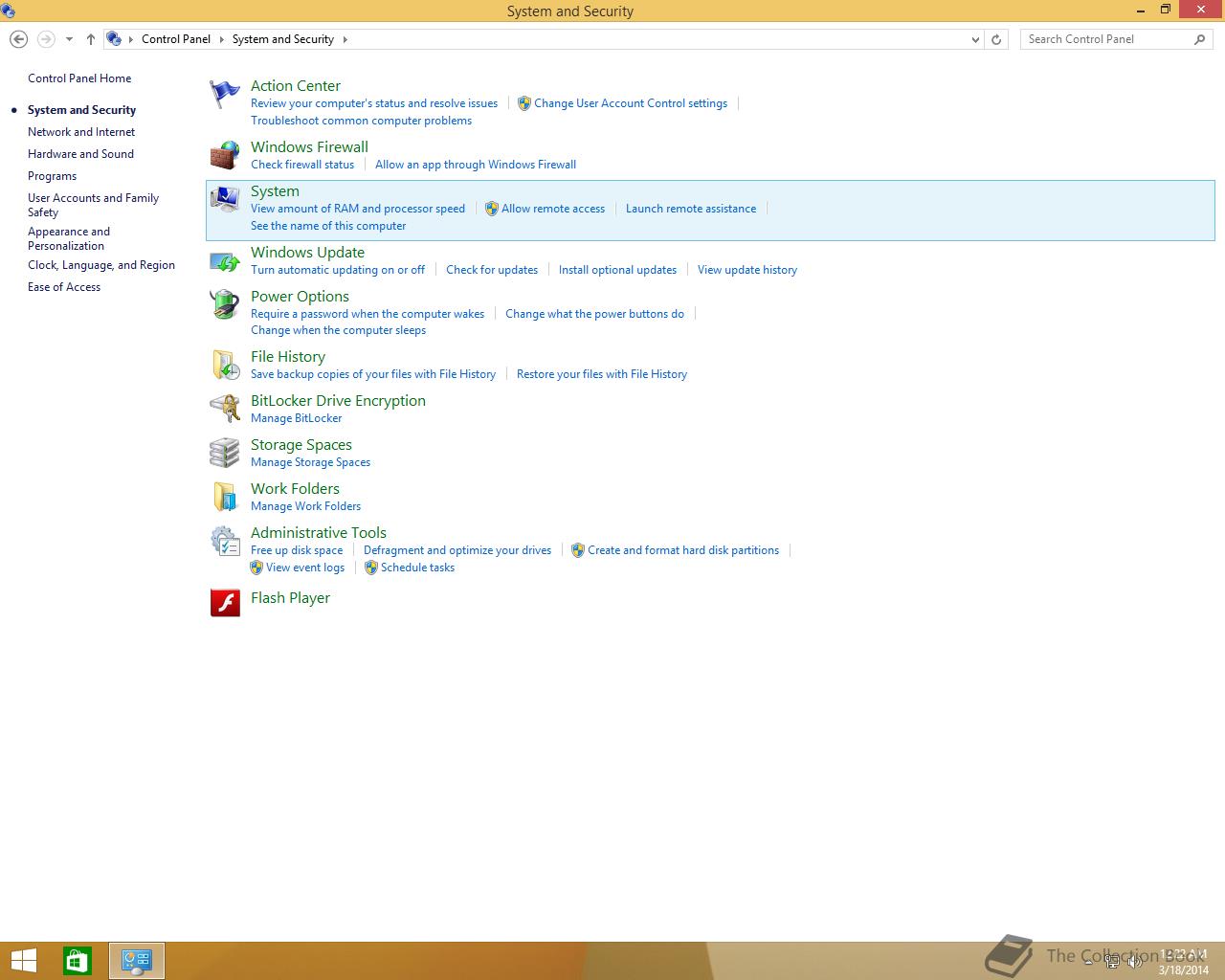Click the Storage Spaces drives icon
Image resolution: width=1225 pixels, height=980 pixels.
tap(225, 453)
